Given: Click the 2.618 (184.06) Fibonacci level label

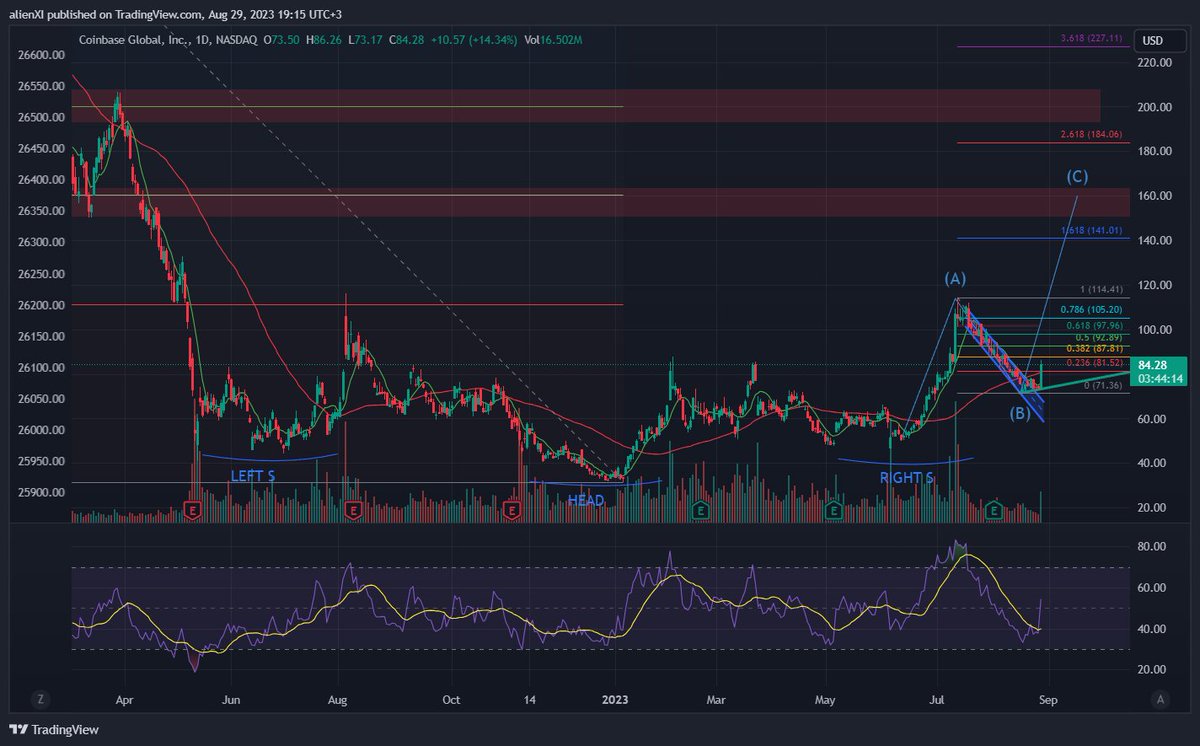Looking at the screenshot, I should click(x=1091, y=134).
